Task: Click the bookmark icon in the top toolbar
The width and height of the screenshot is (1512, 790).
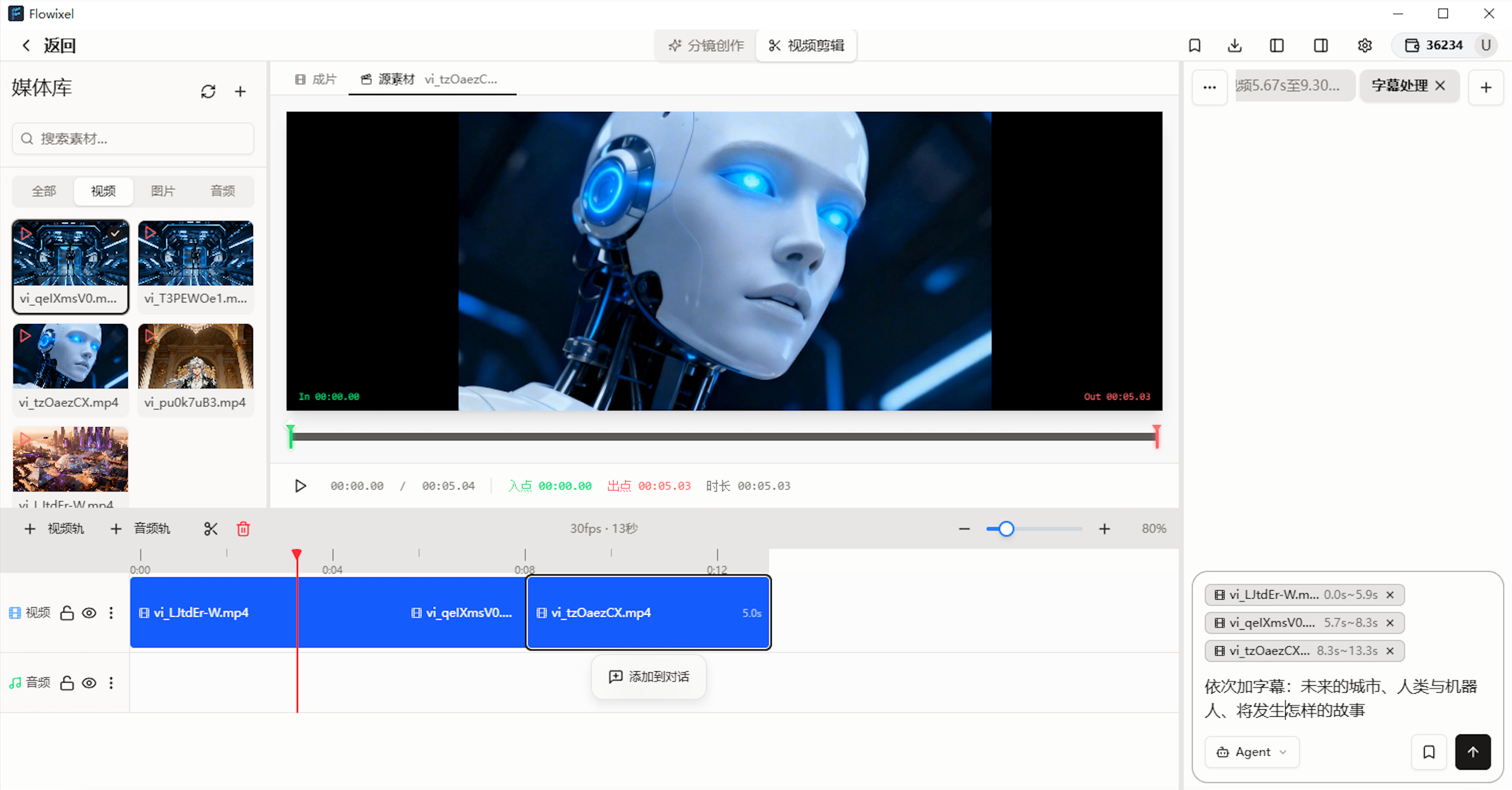Action: (1194, 45)
